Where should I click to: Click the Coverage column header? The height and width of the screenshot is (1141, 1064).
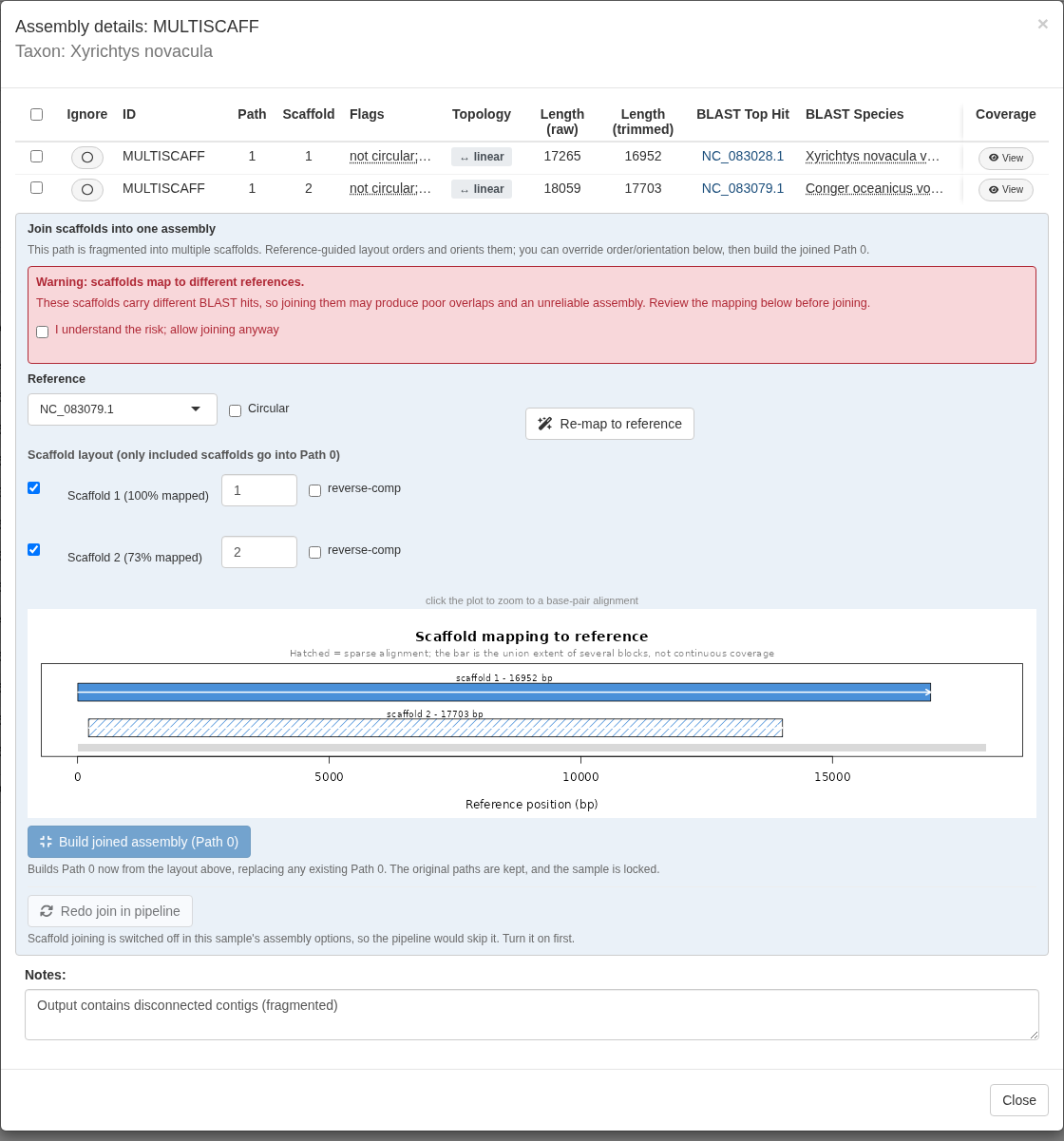(x=1006, y=114)
